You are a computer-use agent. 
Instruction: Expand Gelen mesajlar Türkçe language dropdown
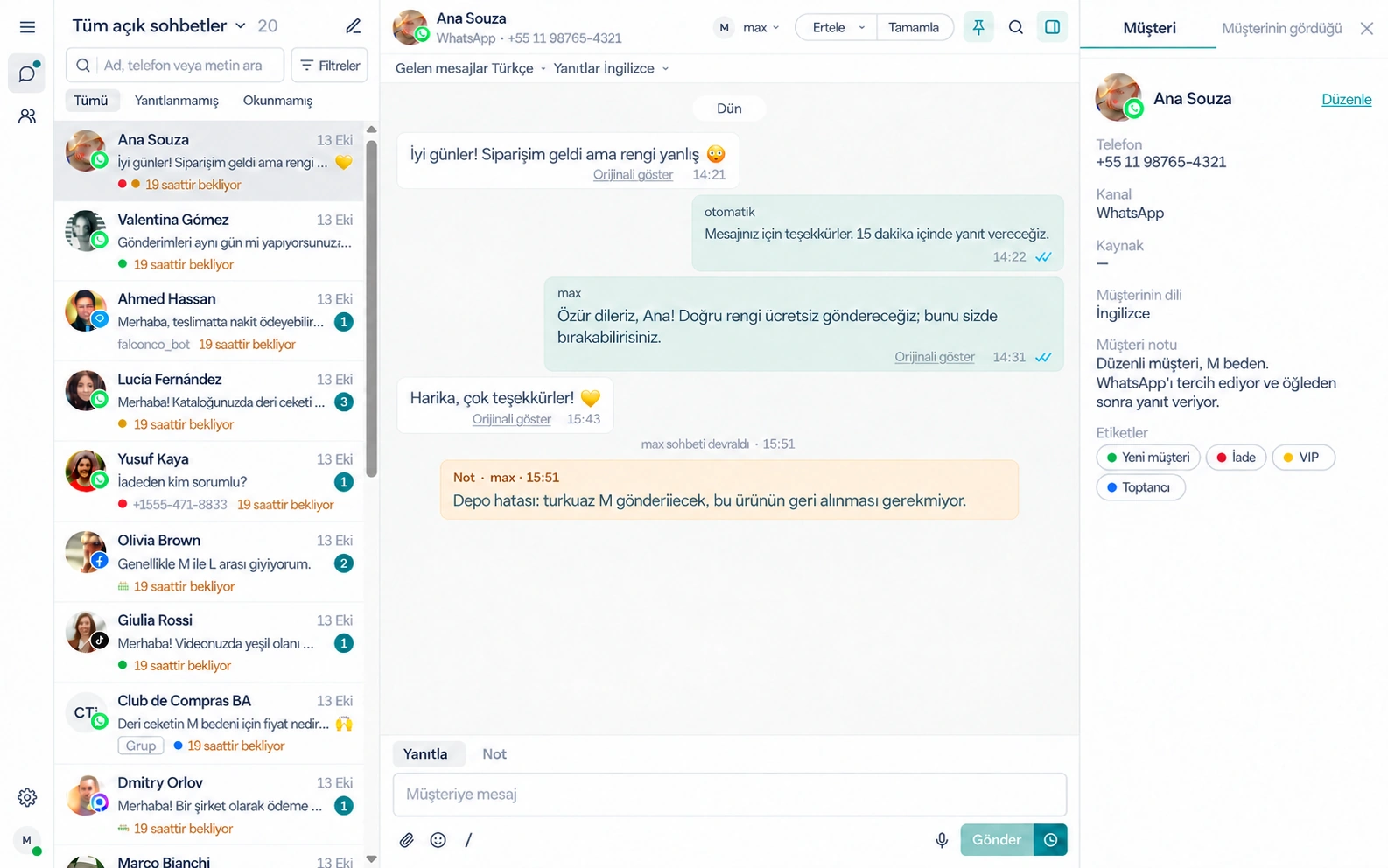[x=471, y=68]
